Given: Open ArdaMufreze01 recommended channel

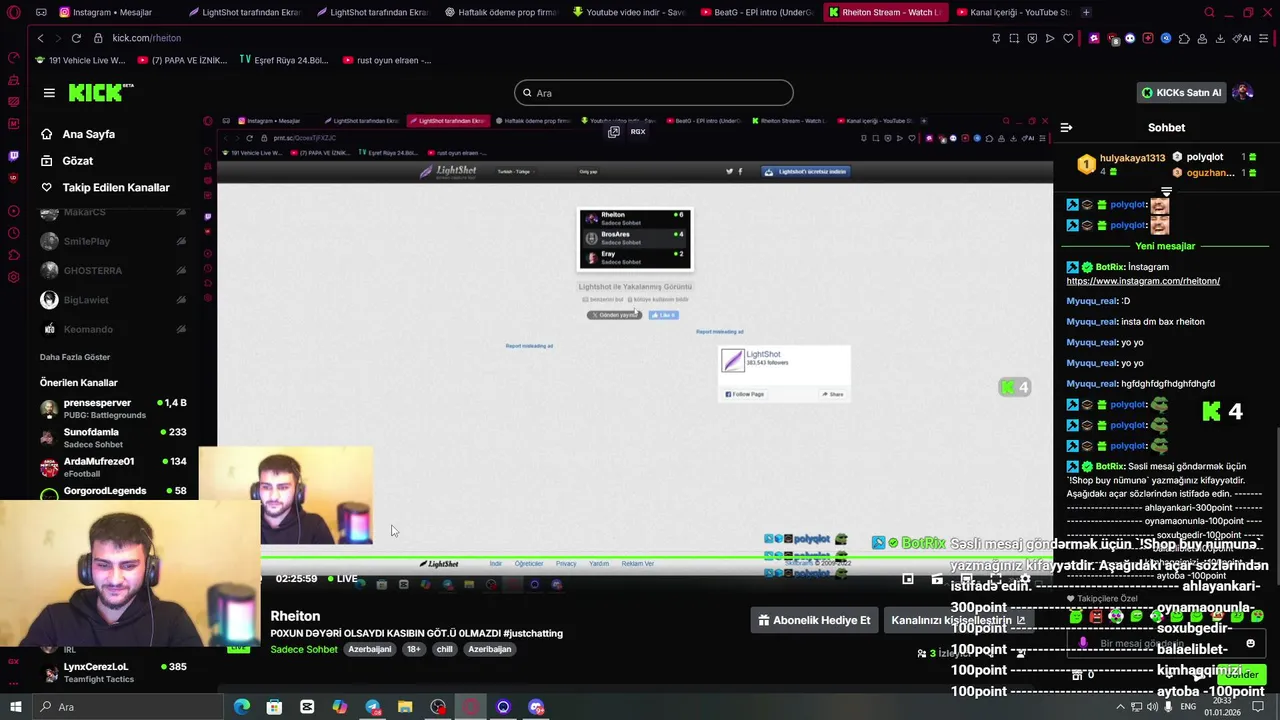Looking at the screenshot, I should click(x=113, y=466).
